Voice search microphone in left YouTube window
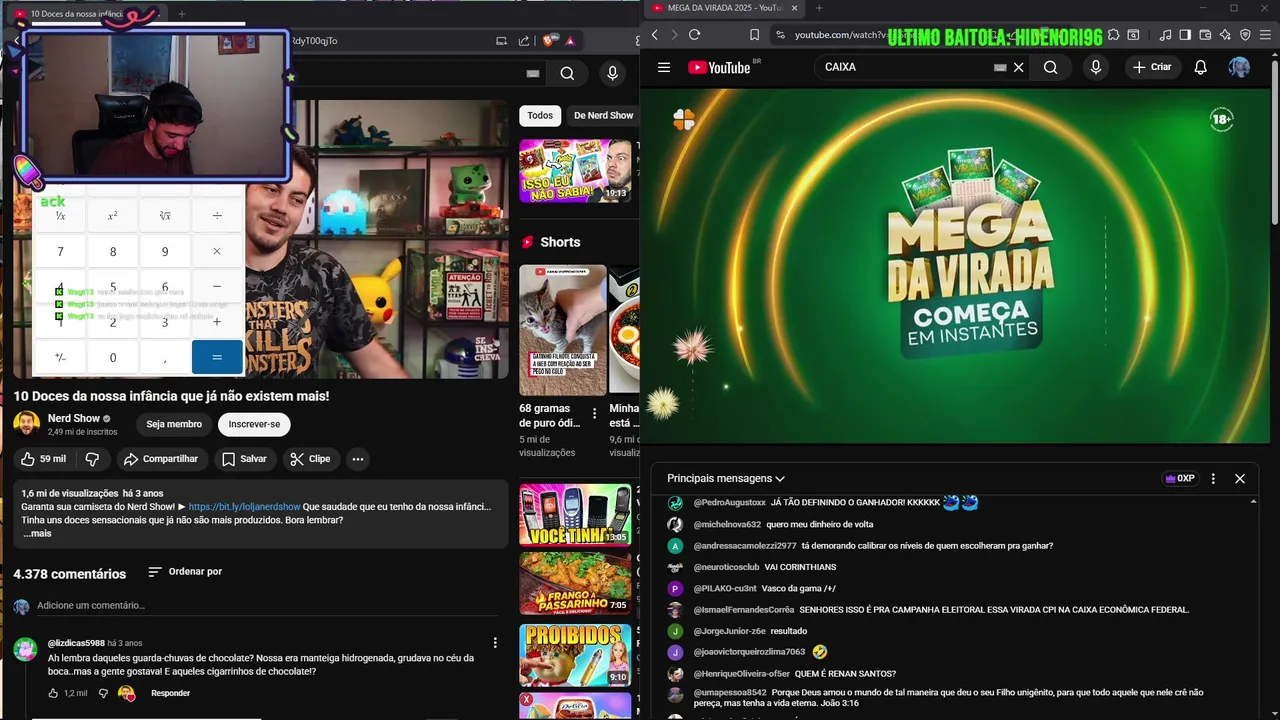1280x720 pixels. click(612, 73)
